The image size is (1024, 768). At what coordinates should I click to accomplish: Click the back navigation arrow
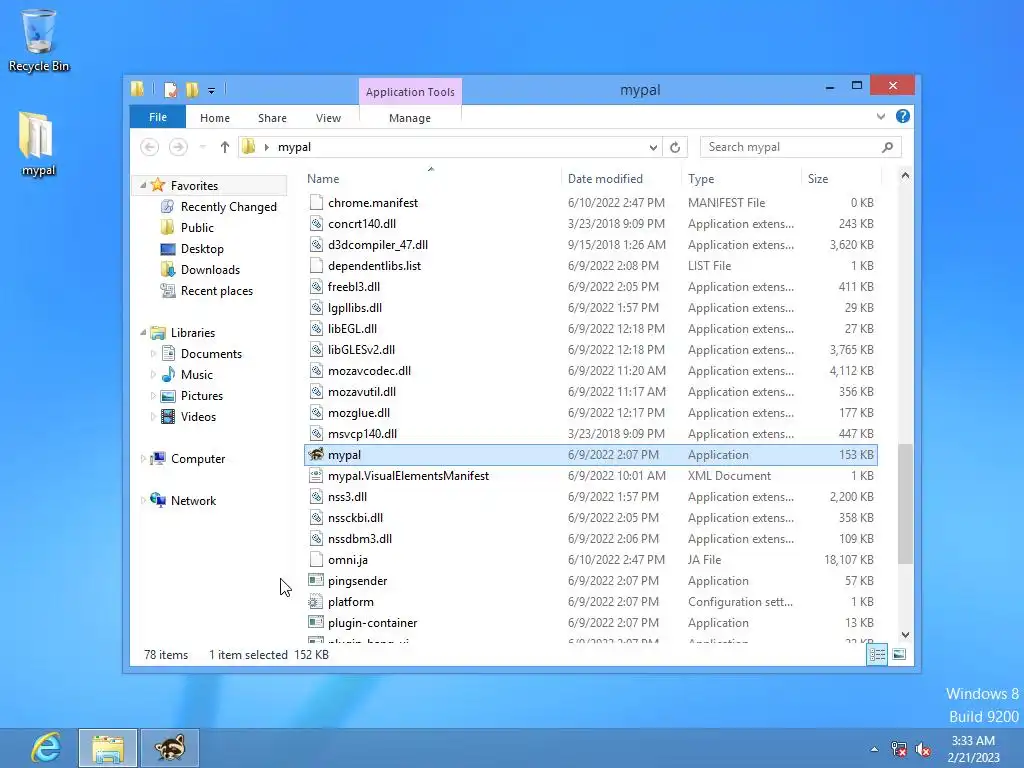click(x=150, y=147)
